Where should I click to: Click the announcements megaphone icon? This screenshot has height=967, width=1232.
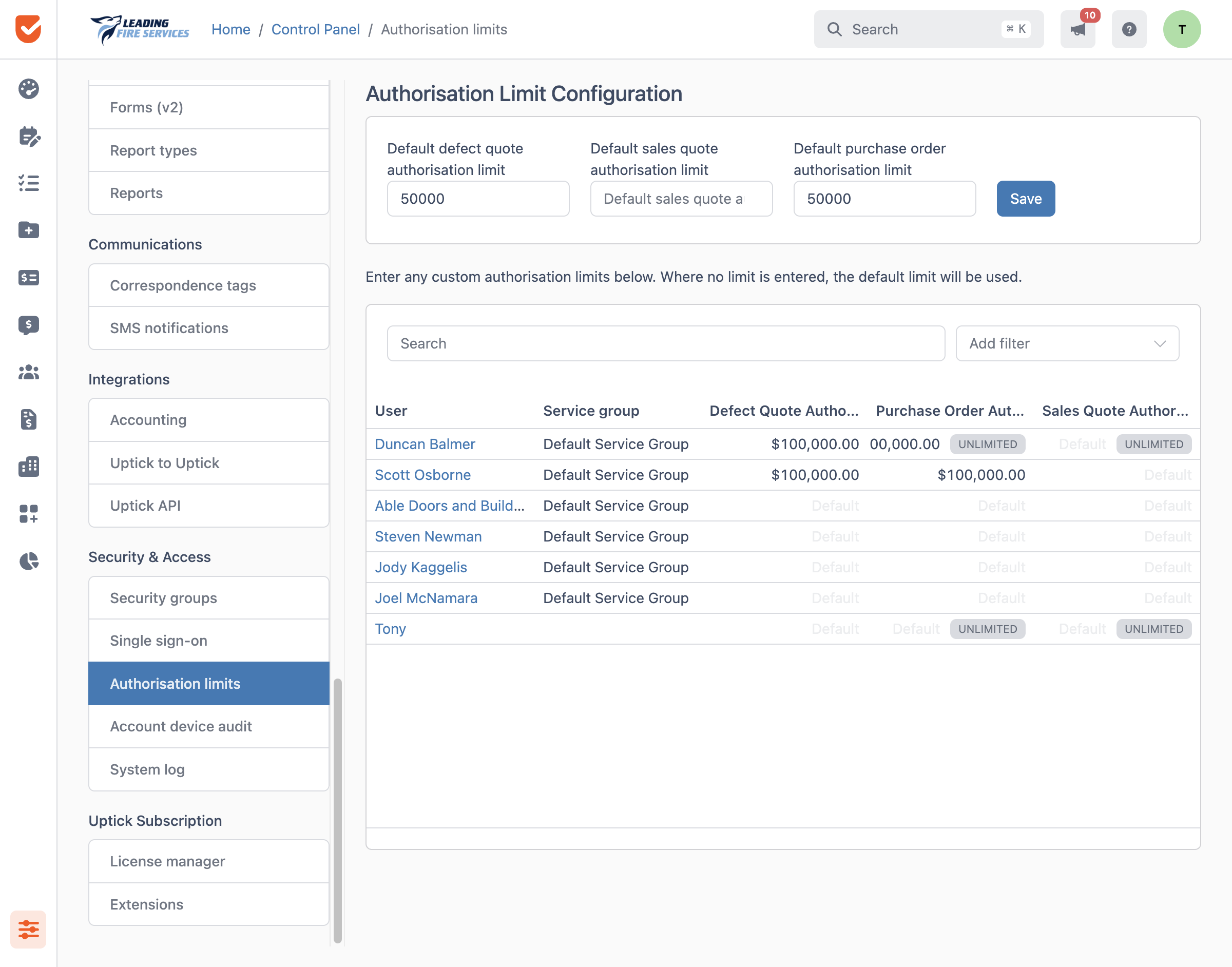[1077, 29]
